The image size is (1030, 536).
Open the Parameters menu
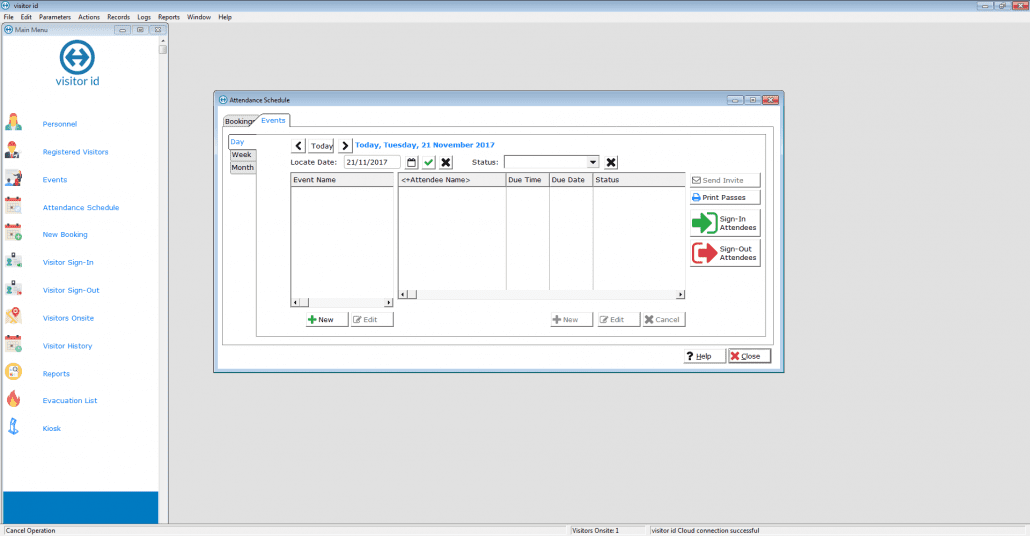point(55,17)
